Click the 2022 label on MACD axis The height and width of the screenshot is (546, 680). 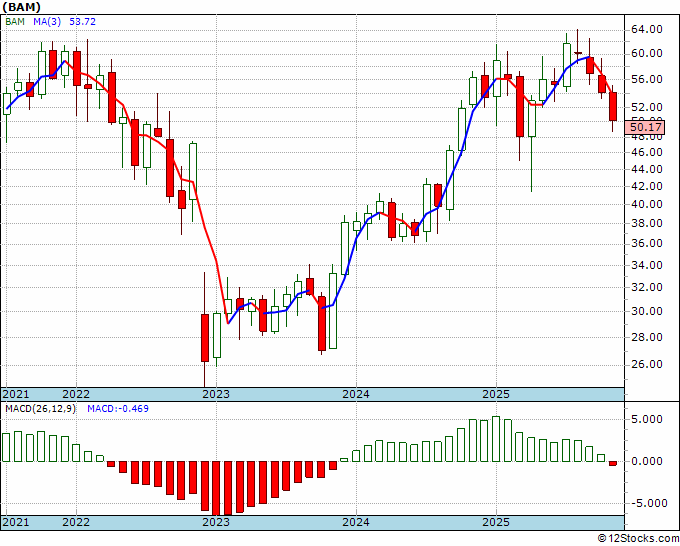coord(76,522)
